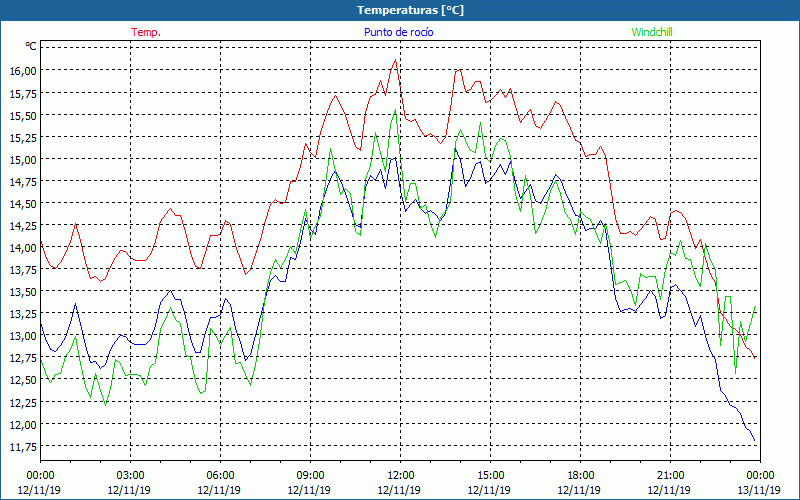Click the 12/11/19 date under 12:00
Viewport: 800px width, 500px height.
(x=399, y=490)
